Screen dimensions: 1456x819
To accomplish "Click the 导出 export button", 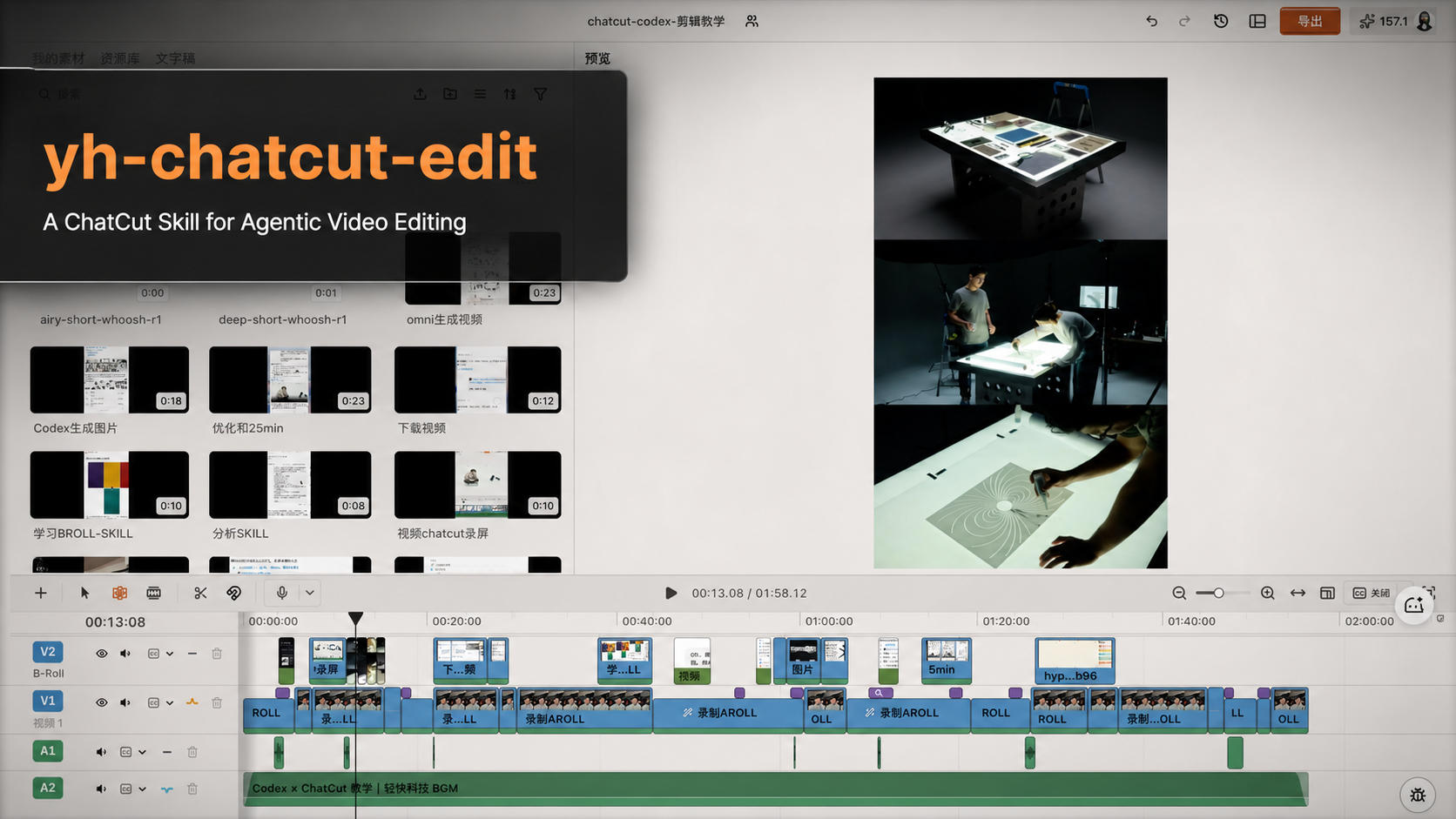I will (1310, 21).
